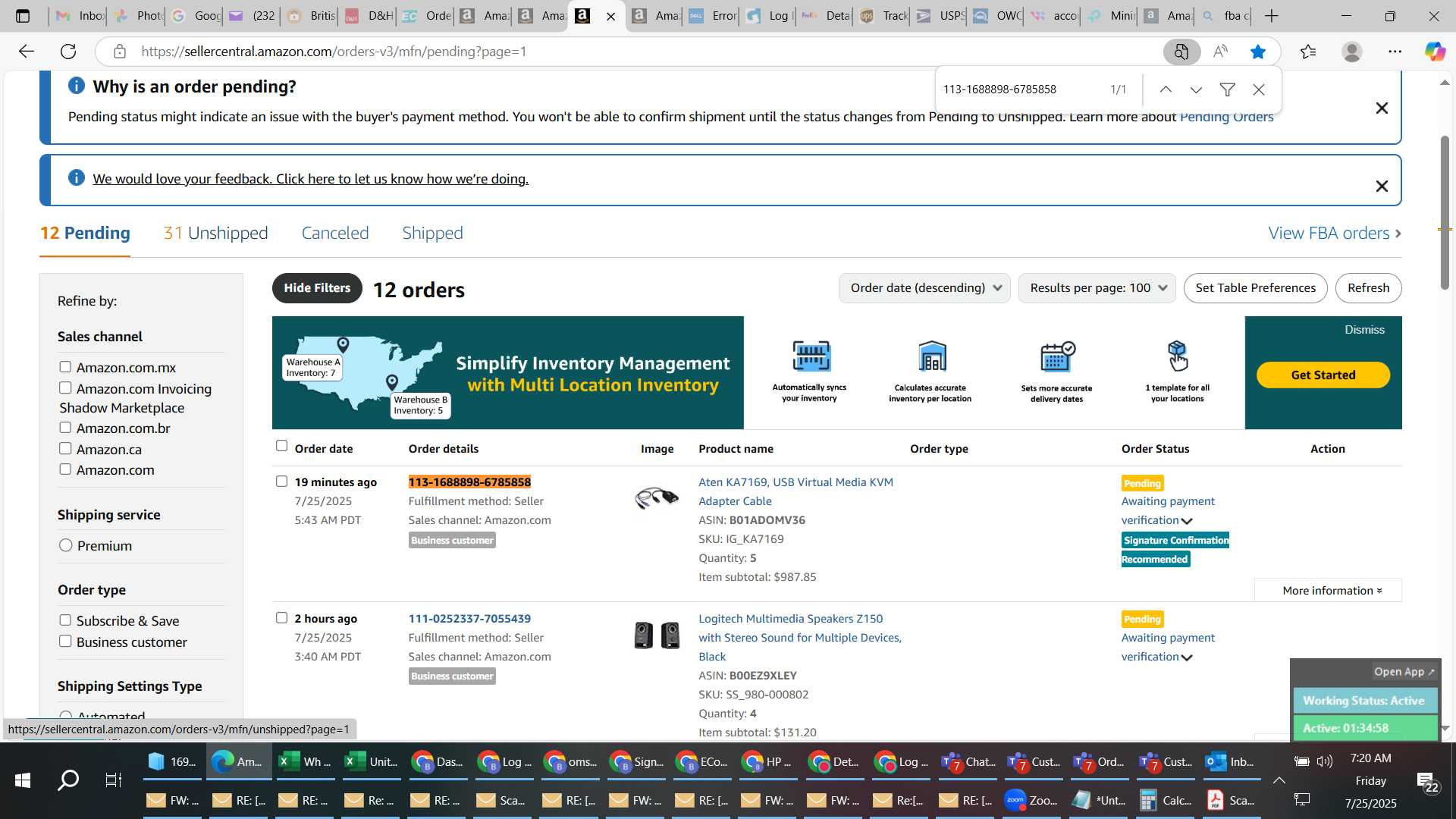The height and width of the screenshot is (819, 1456).
Task: Open a new browser tab
Action: coord(1272,16)
